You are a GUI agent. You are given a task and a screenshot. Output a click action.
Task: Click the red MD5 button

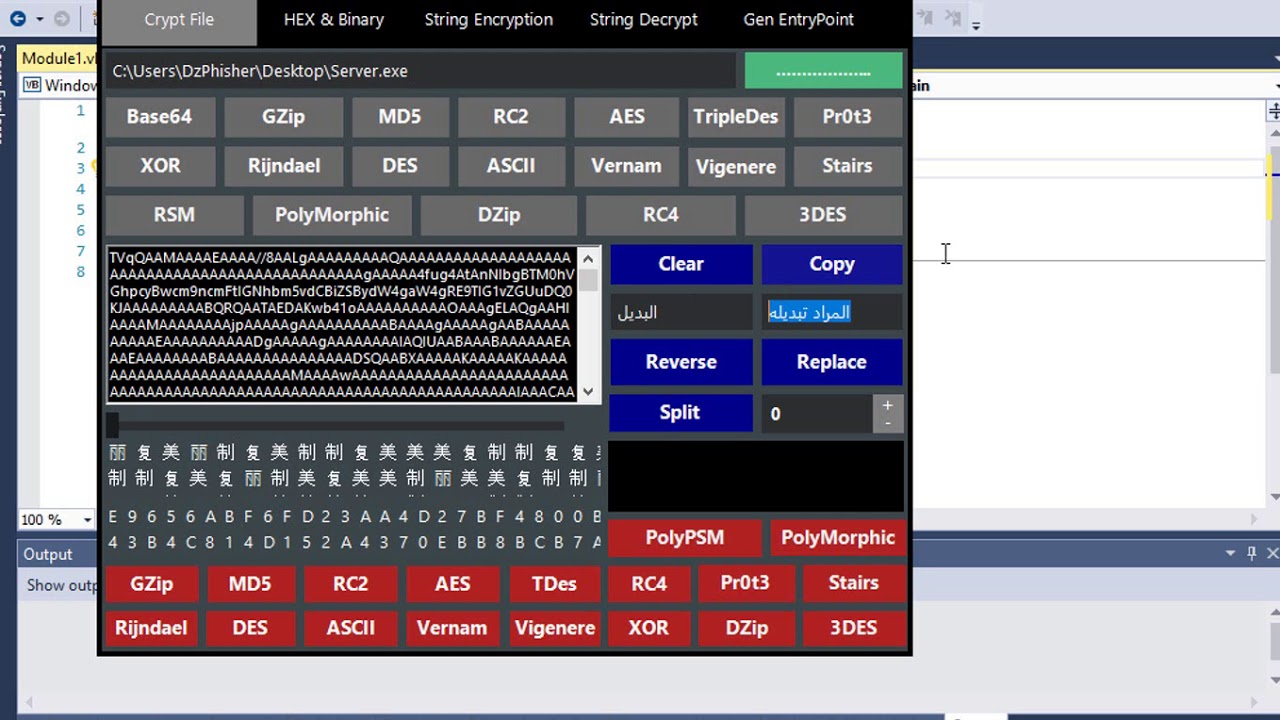(250, 584)
